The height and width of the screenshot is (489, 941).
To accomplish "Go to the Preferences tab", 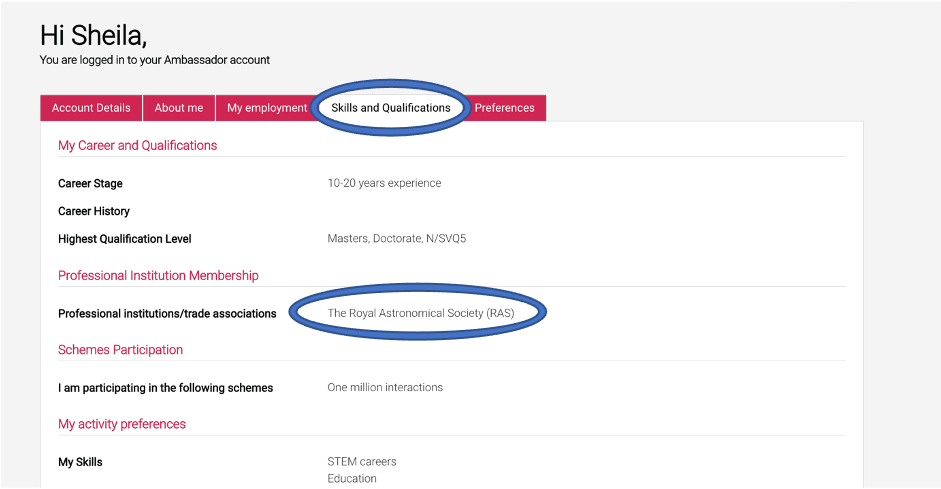I will tap(504, 108).
